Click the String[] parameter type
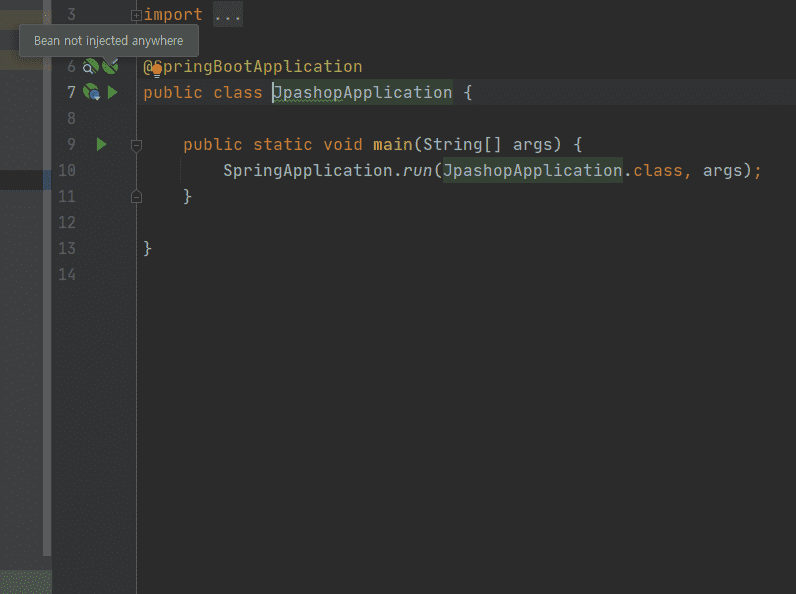 tap(462, 145)
